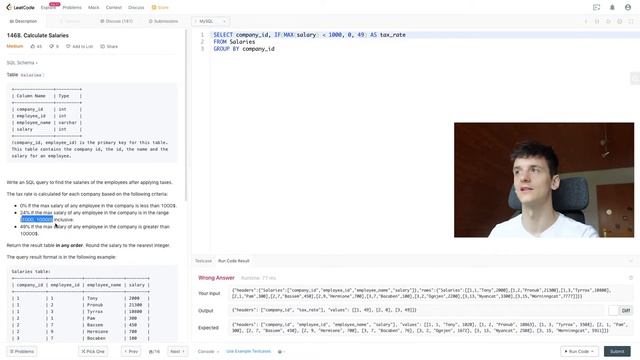Open notifications bell

point(612,7)
